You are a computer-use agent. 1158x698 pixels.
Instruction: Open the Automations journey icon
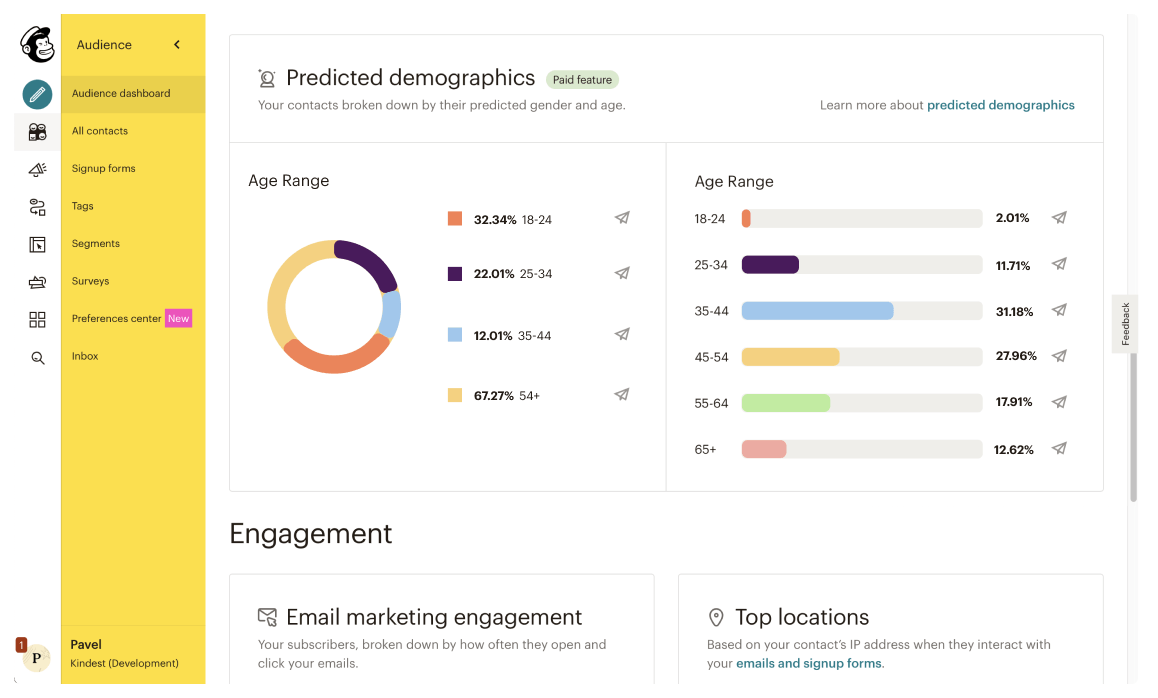(37, 205)
